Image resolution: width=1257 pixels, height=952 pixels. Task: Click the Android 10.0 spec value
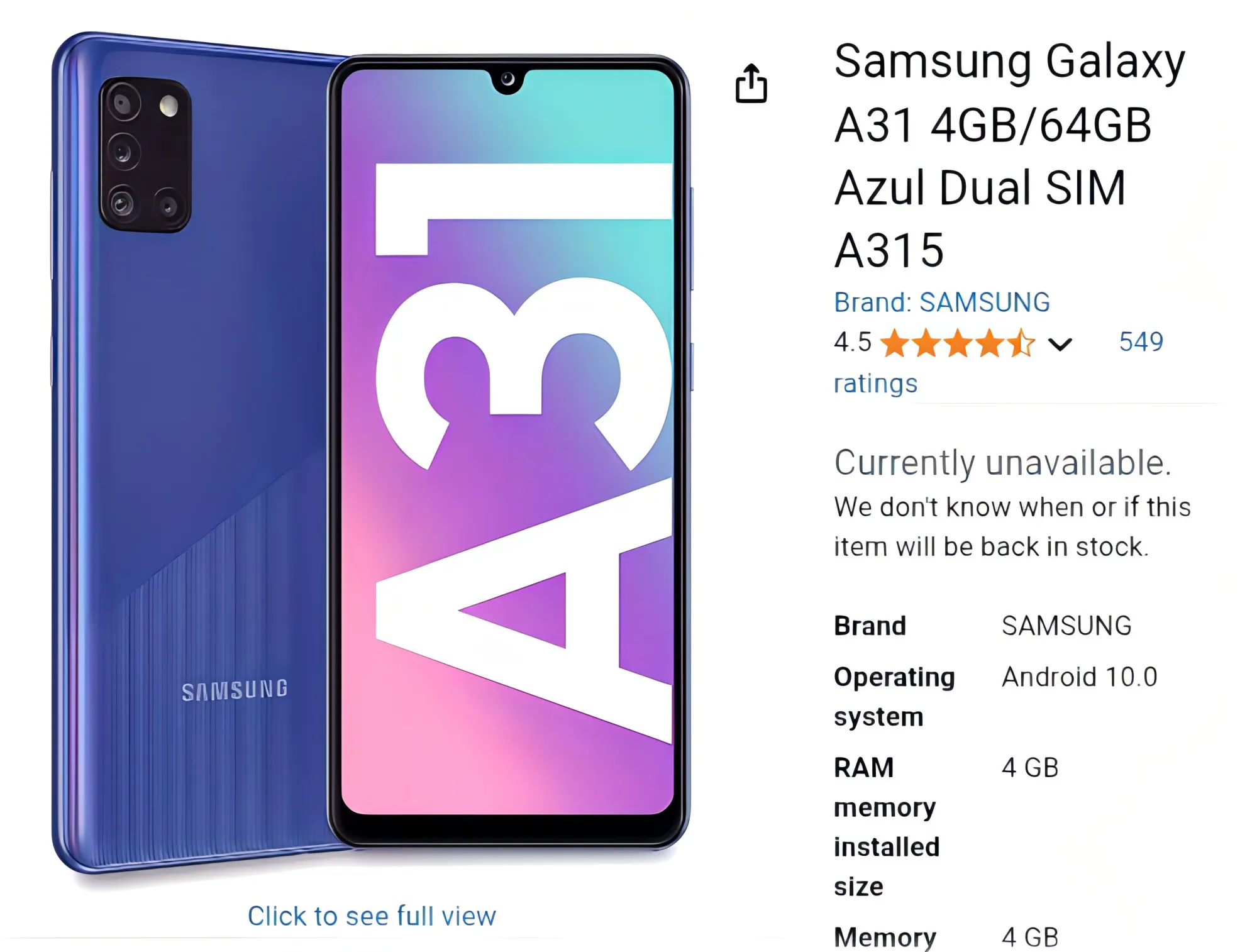click(1079, 677)
